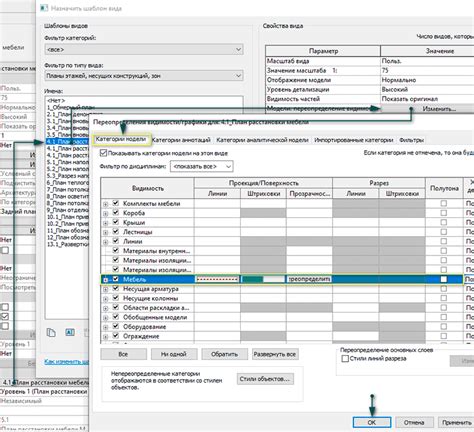Expand the Линии category node
The height and width of the screenshot is (432, 474).
point(105,242)
